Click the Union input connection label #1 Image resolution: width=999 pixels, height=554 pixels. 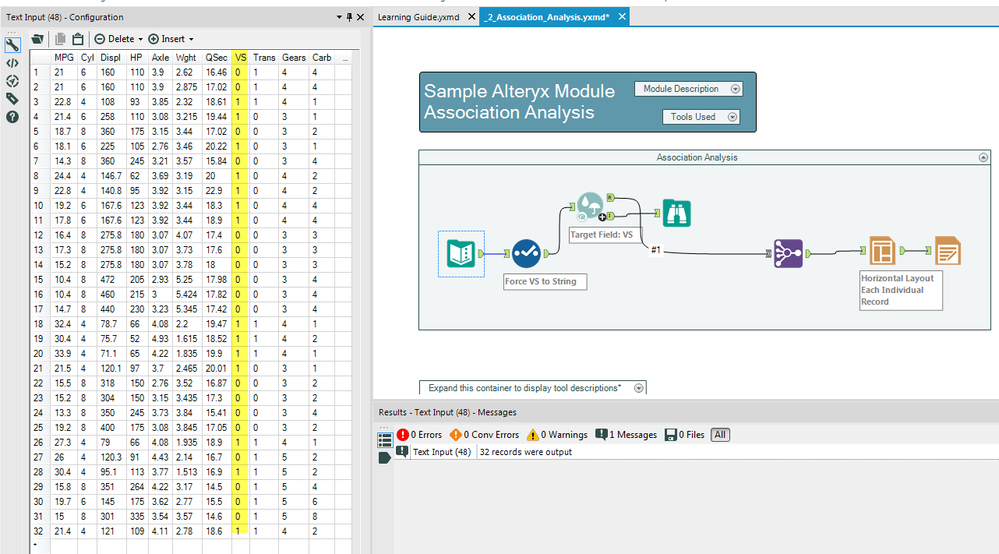pos(656,250)
